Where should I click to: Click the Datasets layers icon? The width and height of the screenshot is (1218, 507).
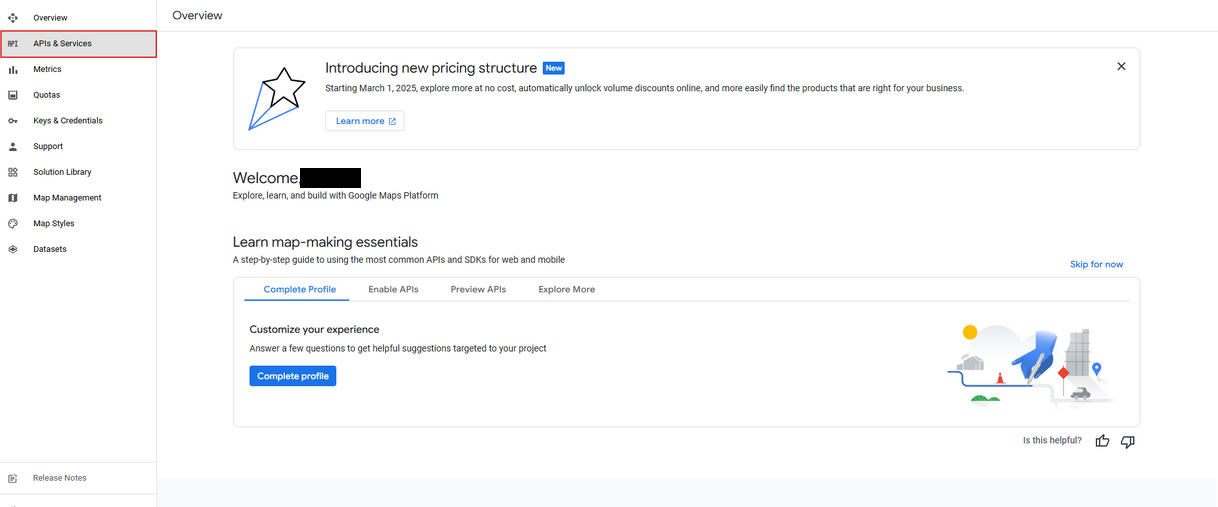13,249
